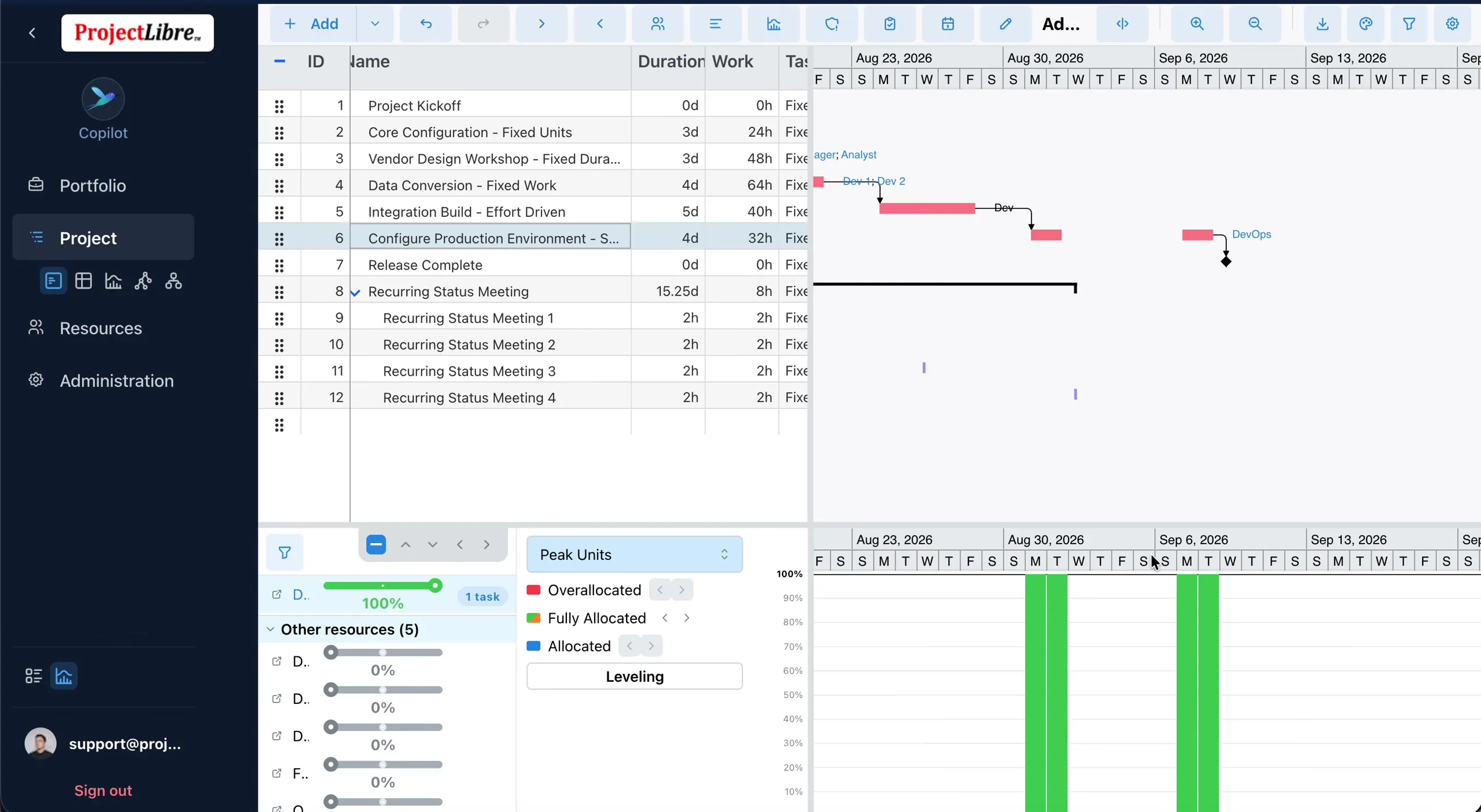Switch to the WBS tree view icon
1481x812 pixels.
[x=174, y=281]
